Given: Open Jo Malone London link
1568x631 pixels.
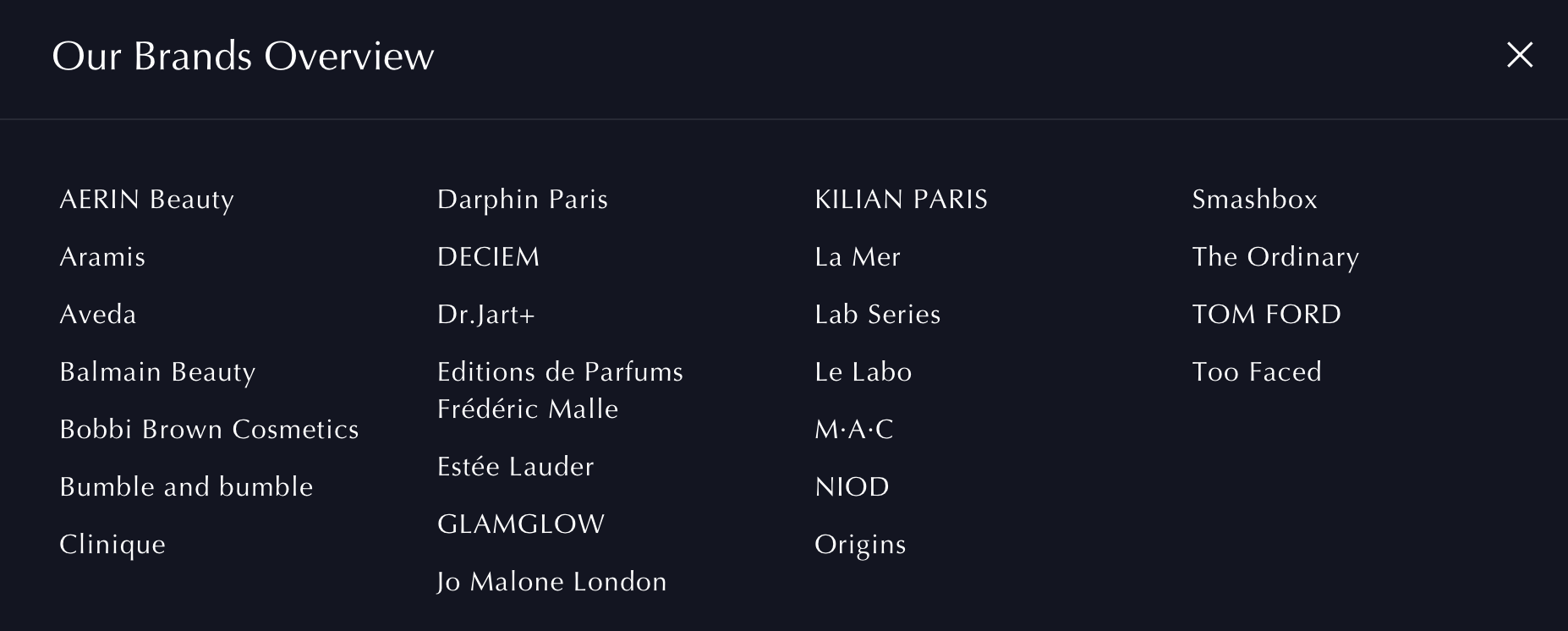Looking at the screenshot, I should (551, 582).
